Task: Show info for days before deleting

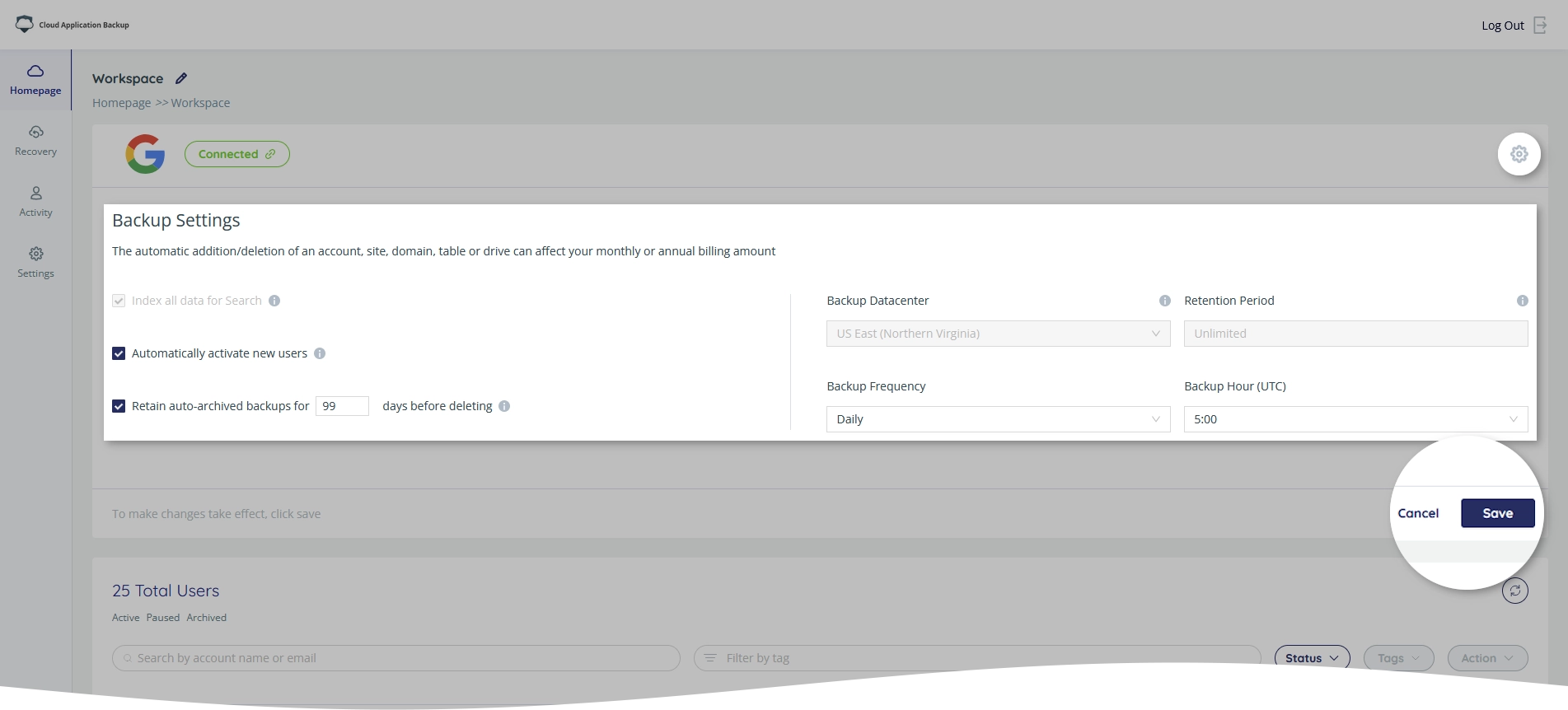Action: [504, 406]
